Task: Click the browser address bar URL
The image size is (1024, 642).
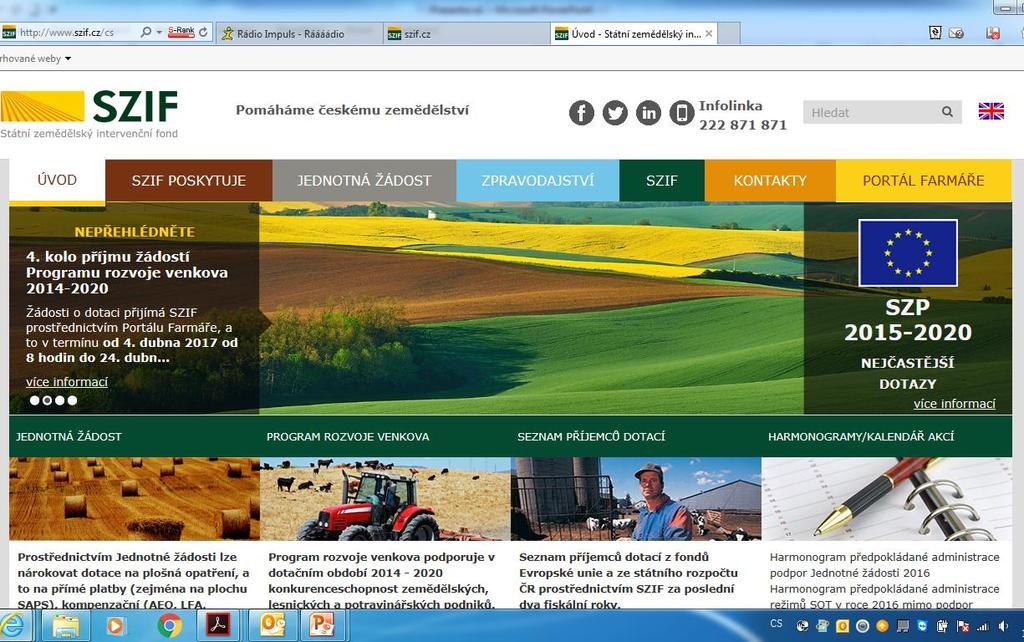Action: [x=67, y=32]
